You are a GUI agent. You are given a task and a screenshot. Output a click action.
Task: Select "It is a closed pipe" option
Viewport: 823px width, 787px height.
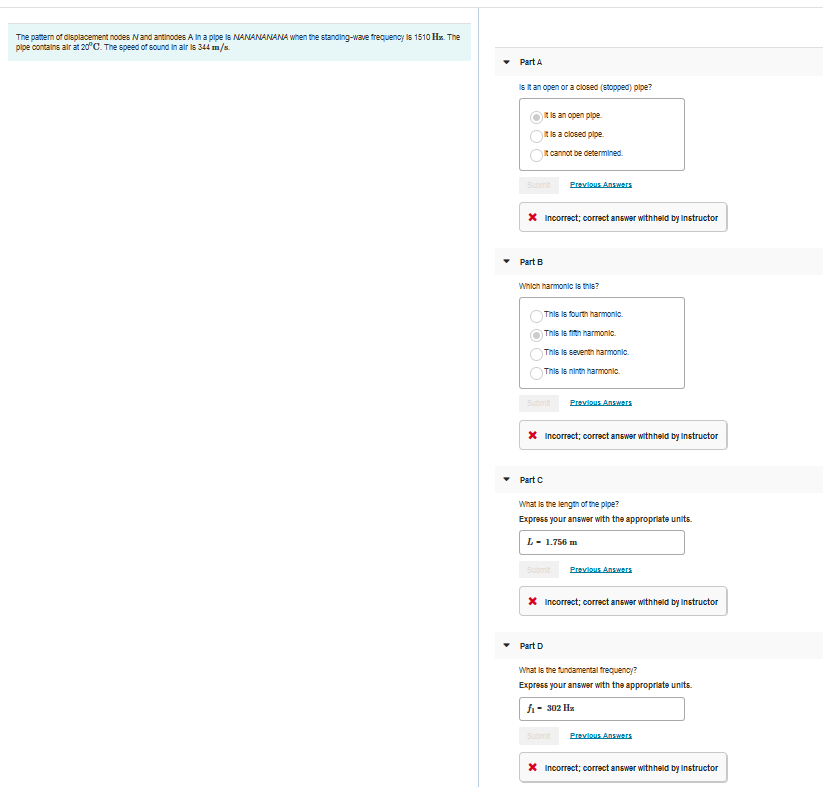coord(536,134)
